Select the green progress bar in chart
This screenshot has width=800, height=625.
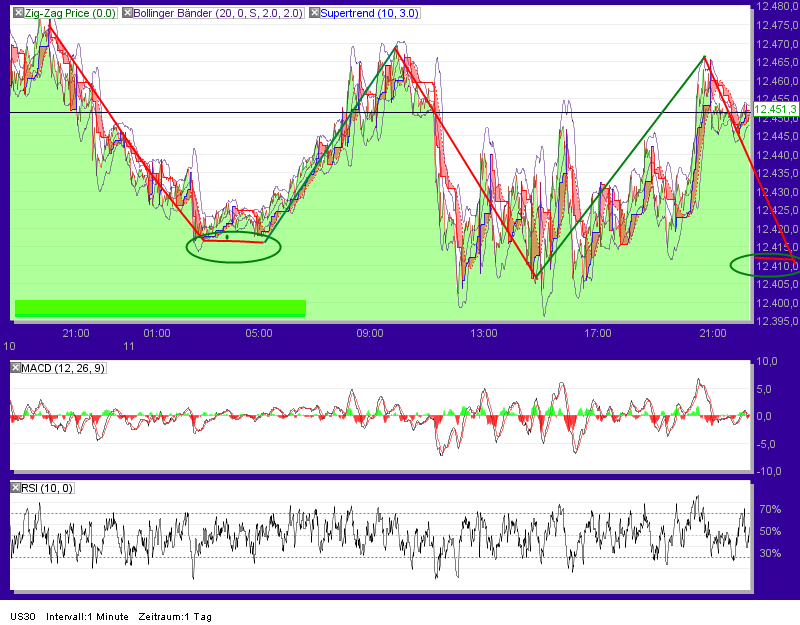(160, 307)
